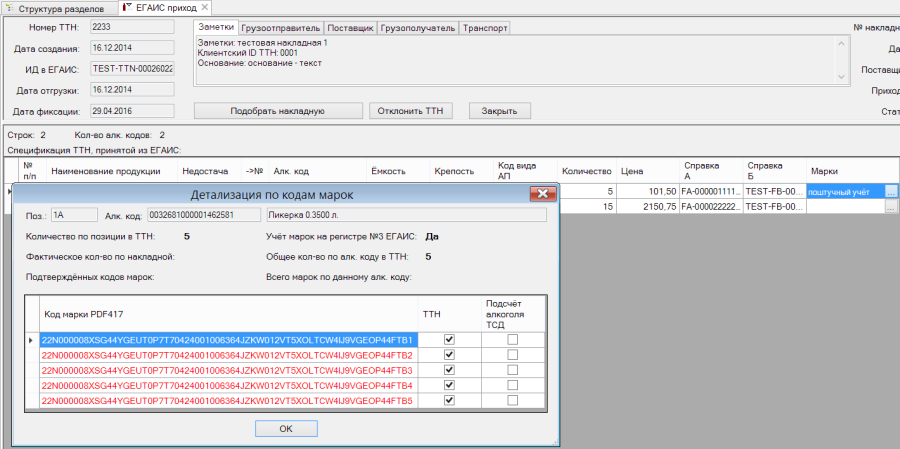Image resolution: width=900 pixels, height=449 pixels.
Task: Check Подсчёт алкоголя ТСД for code FTB4
Action: [x=513, y=385]
